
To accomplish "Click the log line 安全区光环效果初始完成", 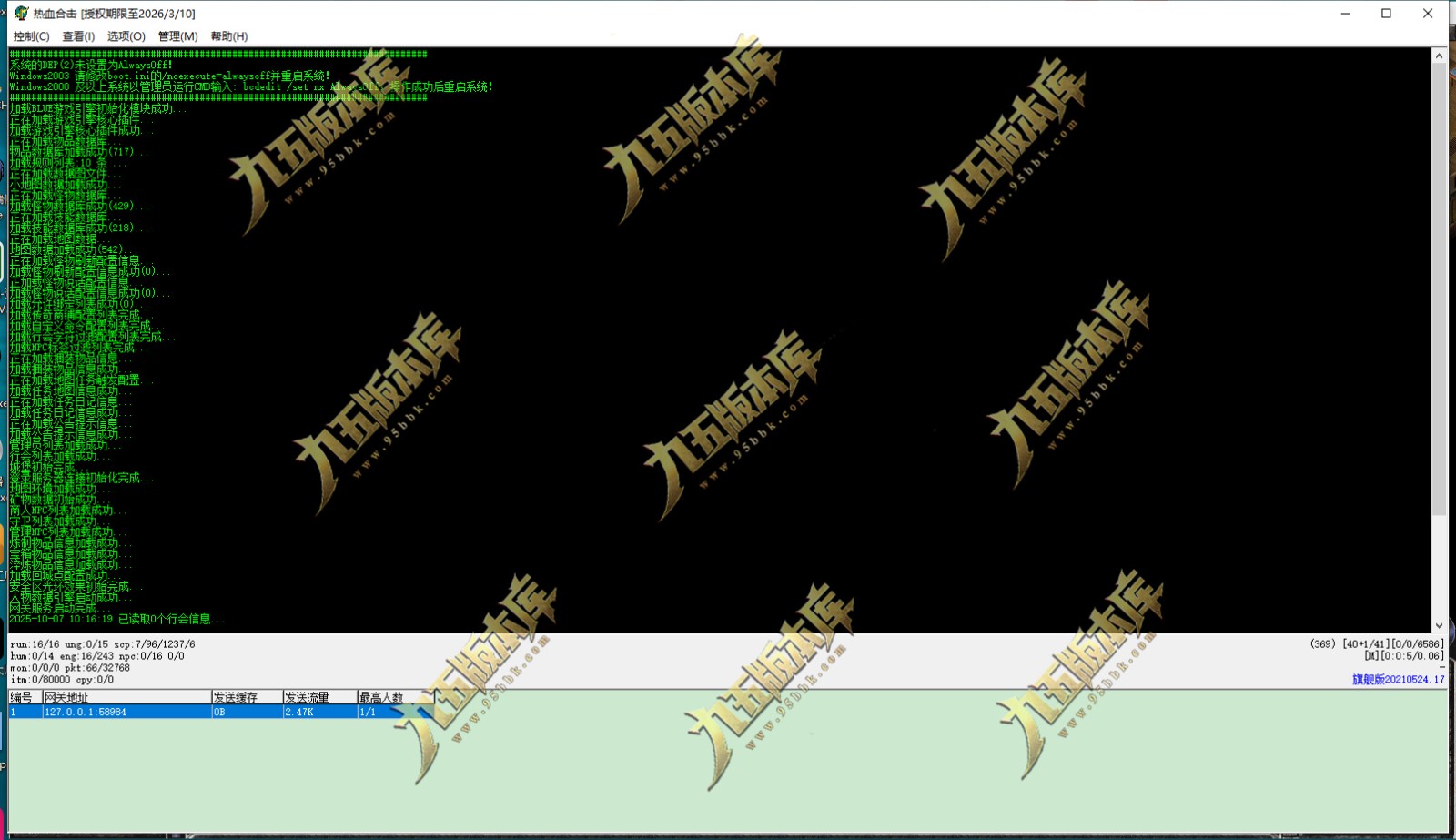I will click(76, 586).
